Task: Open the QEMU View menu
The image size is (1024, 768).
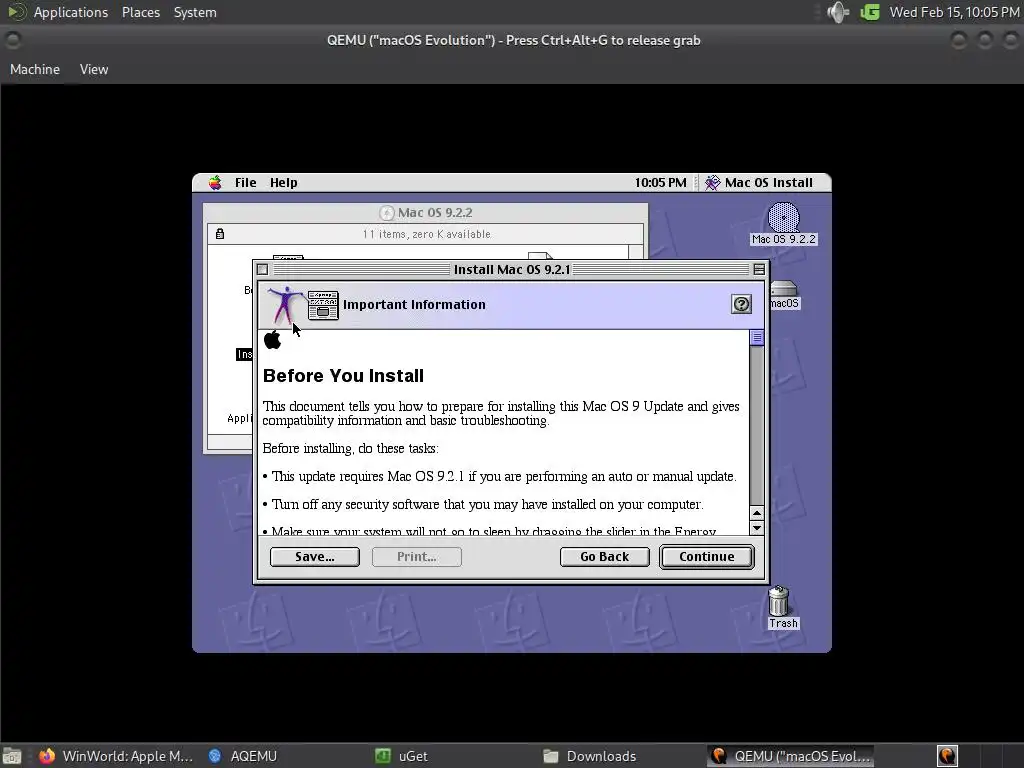Action: 94,69
